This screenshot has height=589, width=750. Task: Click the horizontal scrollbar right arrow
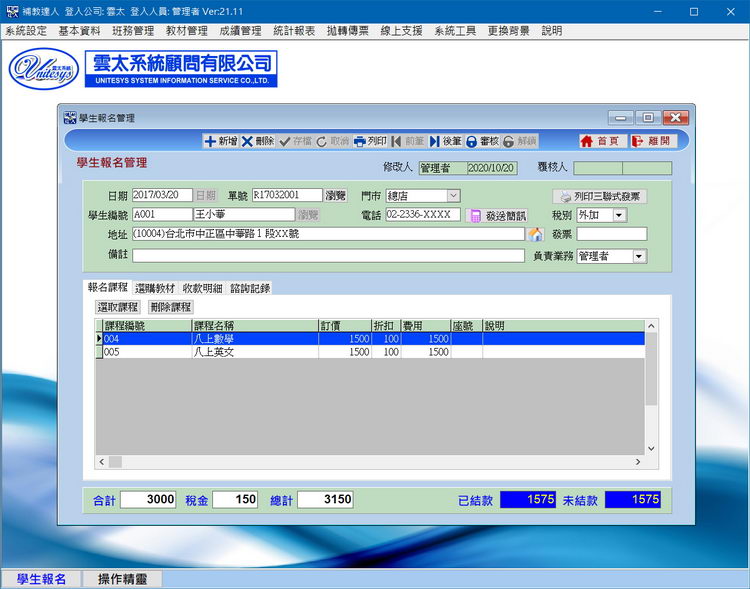638,462
